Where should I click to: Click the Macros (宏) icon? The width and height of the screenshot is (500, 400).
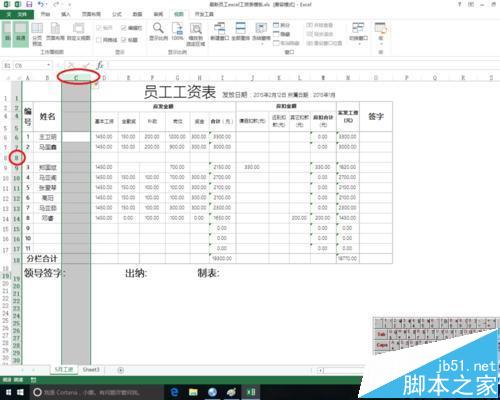point(381,28)
